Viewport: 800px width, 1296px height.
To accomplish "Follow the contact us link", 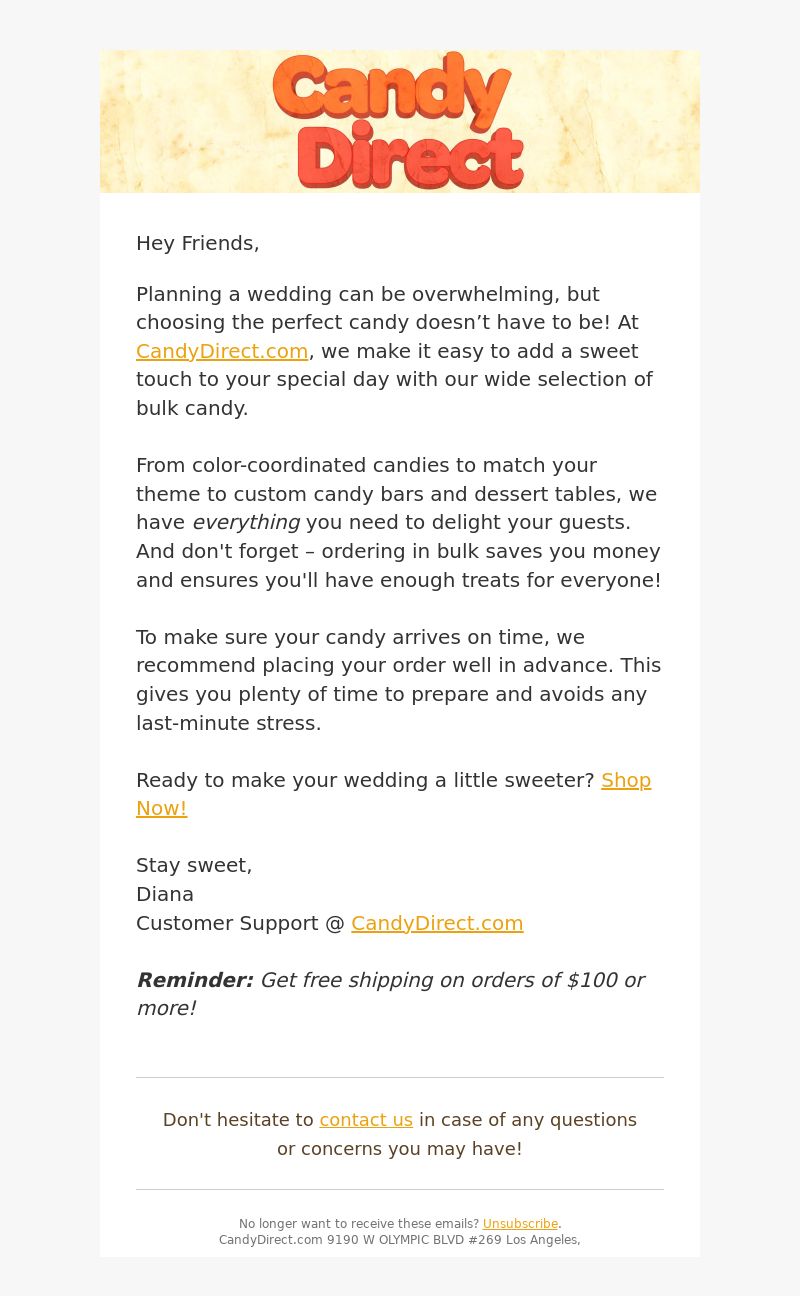I will pos(366,1120).
